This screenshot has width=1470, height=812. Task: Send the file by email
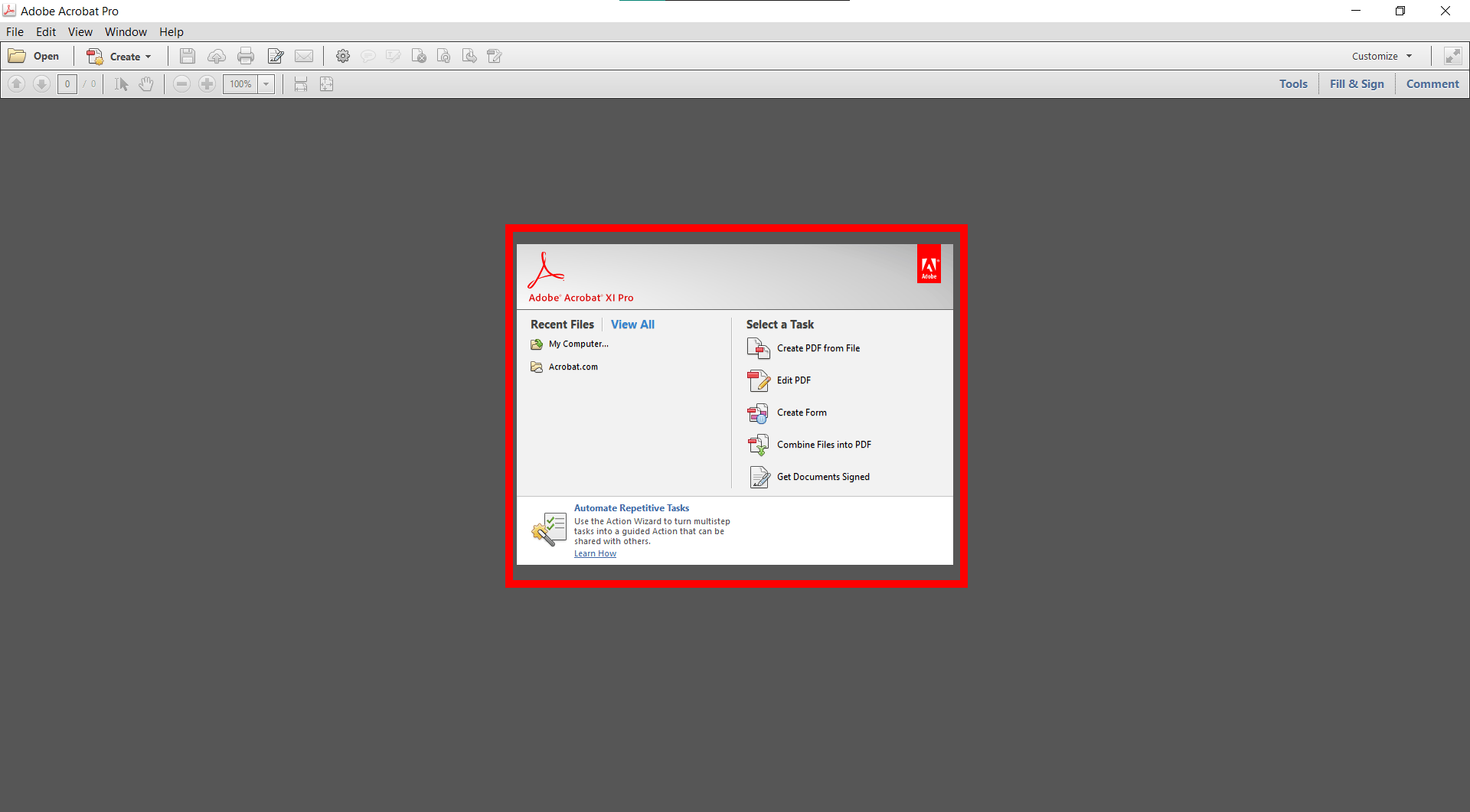click(x=304, y=55)
